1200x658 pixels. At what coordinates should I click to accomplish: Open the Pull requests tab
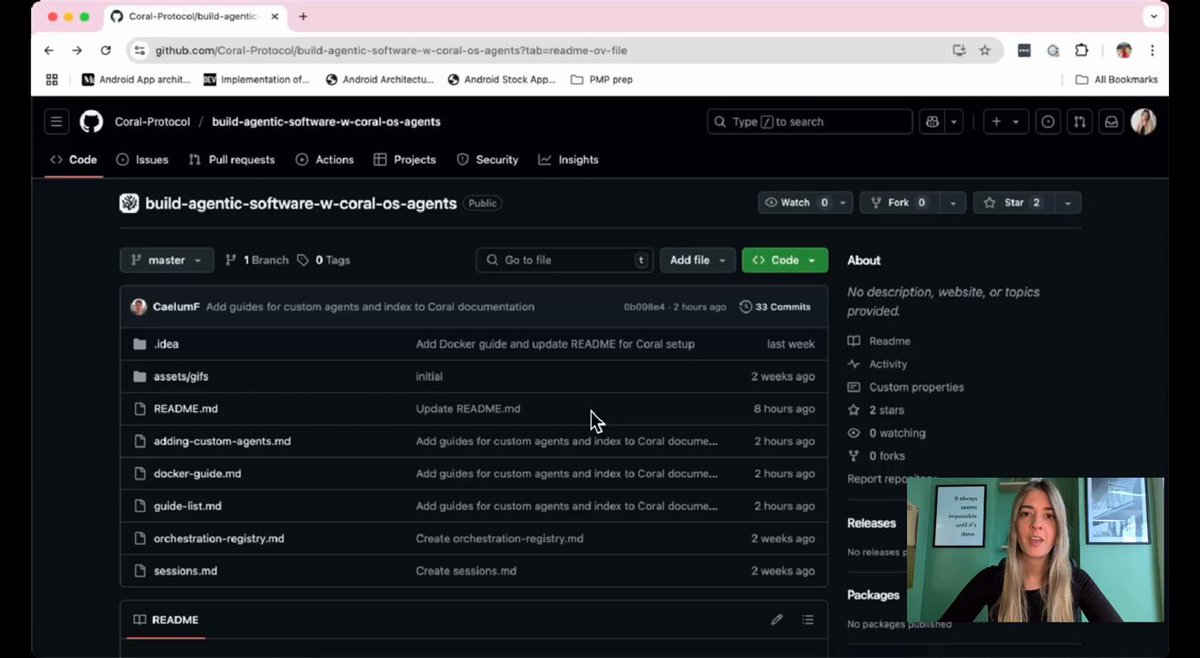pos(231,160)
